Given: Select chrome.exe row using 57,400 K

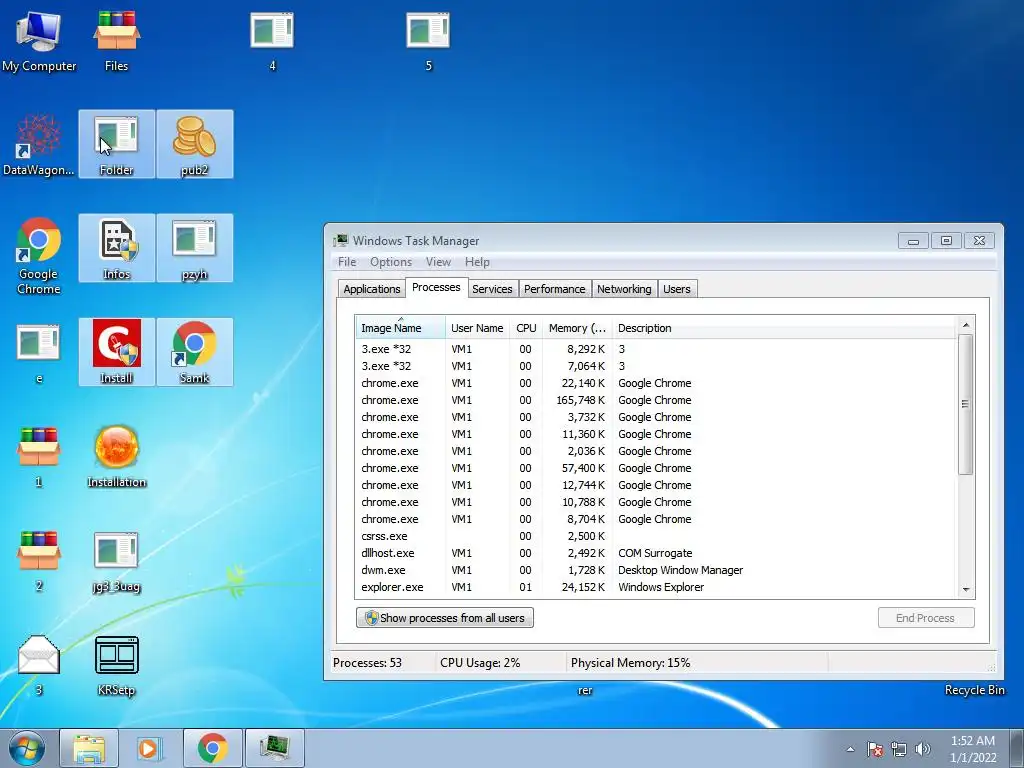Looking at the screenshot, I should coord(656,468).
